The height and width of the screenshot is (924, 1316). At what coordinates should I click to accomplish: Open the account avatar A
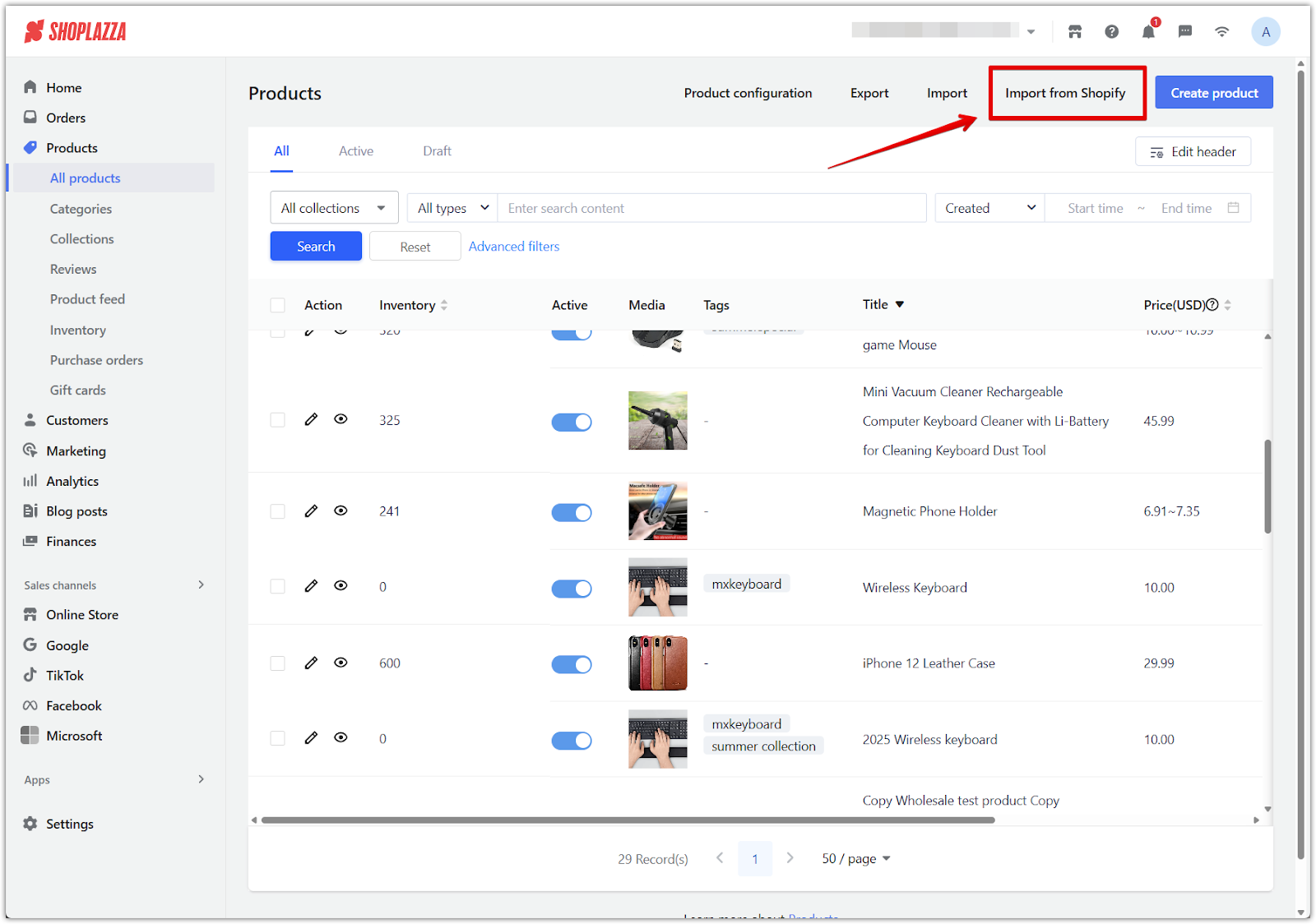click(1266, 32)
